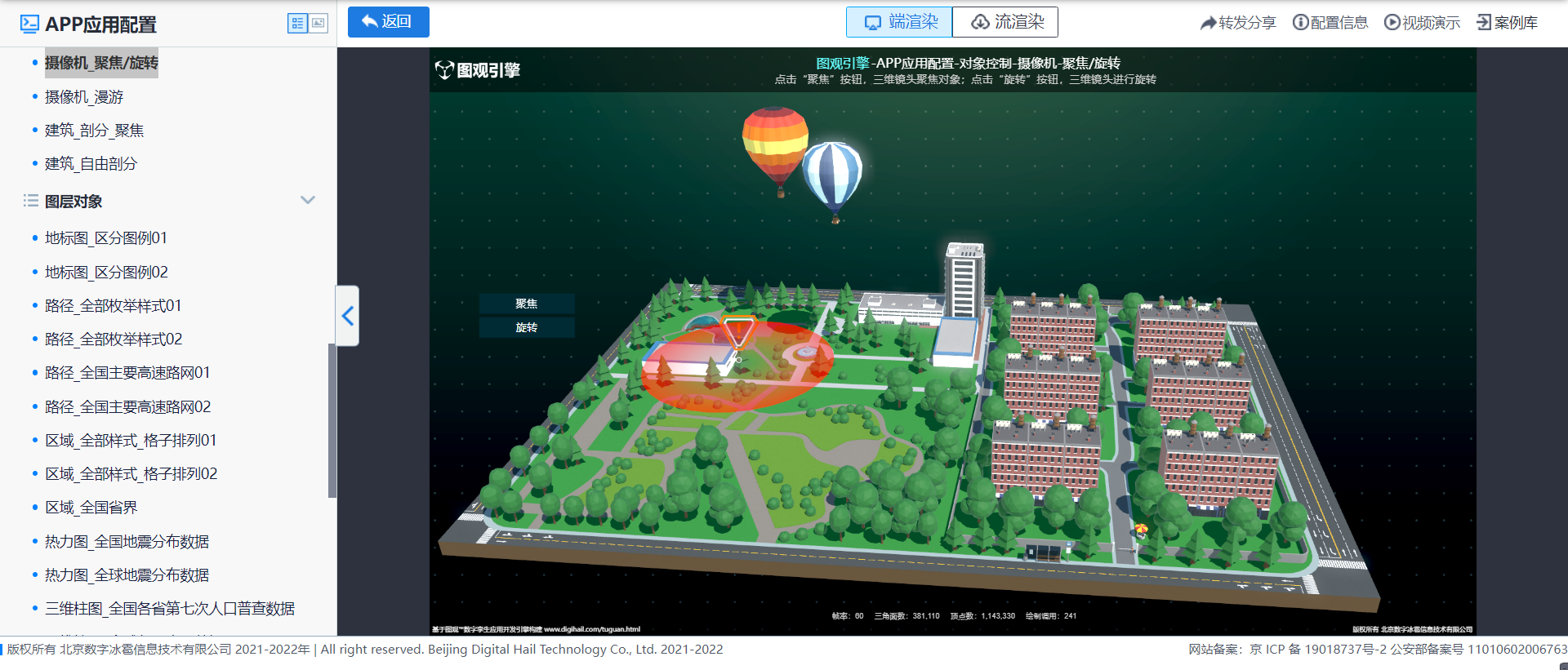Click the www.digihail.com/tuguan.html link
This screenshot has height=670, width=1568.
pyautogui.click(x=591, y=629)
